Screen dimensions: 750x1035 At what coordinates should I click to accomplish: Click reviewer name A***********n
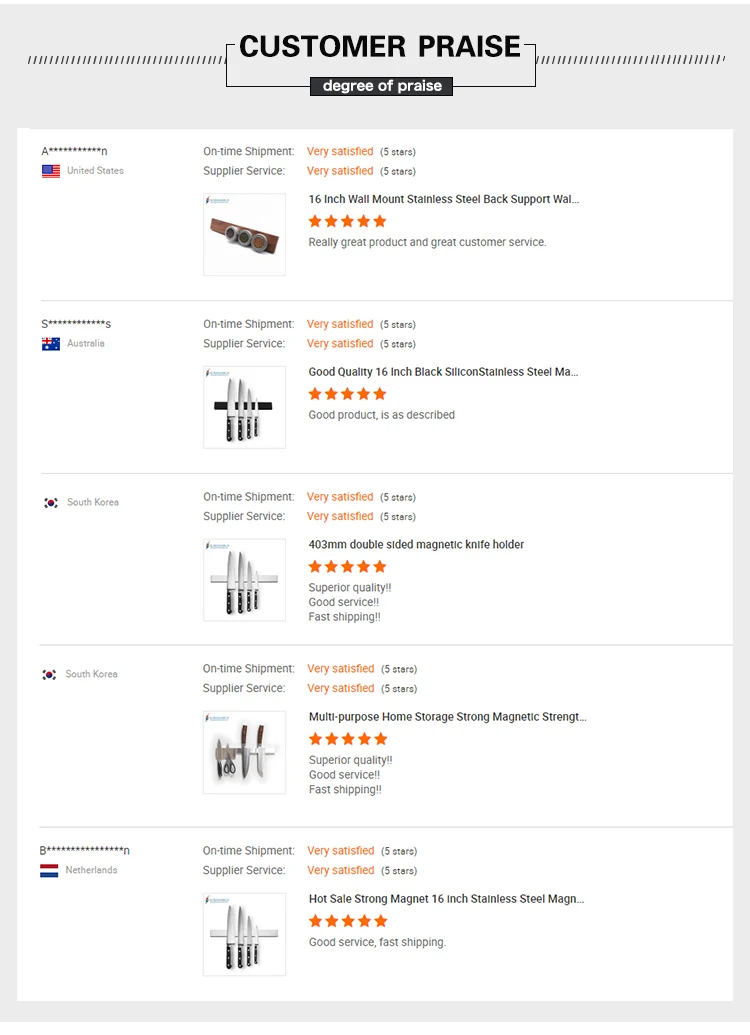74,152
